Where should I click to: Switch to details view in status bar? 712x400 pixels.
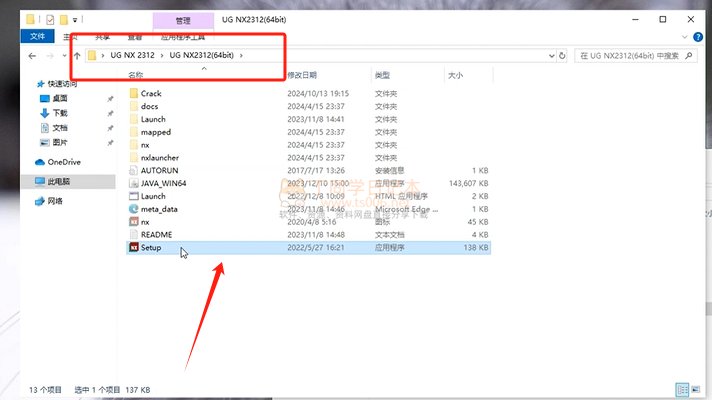[682, 389]
